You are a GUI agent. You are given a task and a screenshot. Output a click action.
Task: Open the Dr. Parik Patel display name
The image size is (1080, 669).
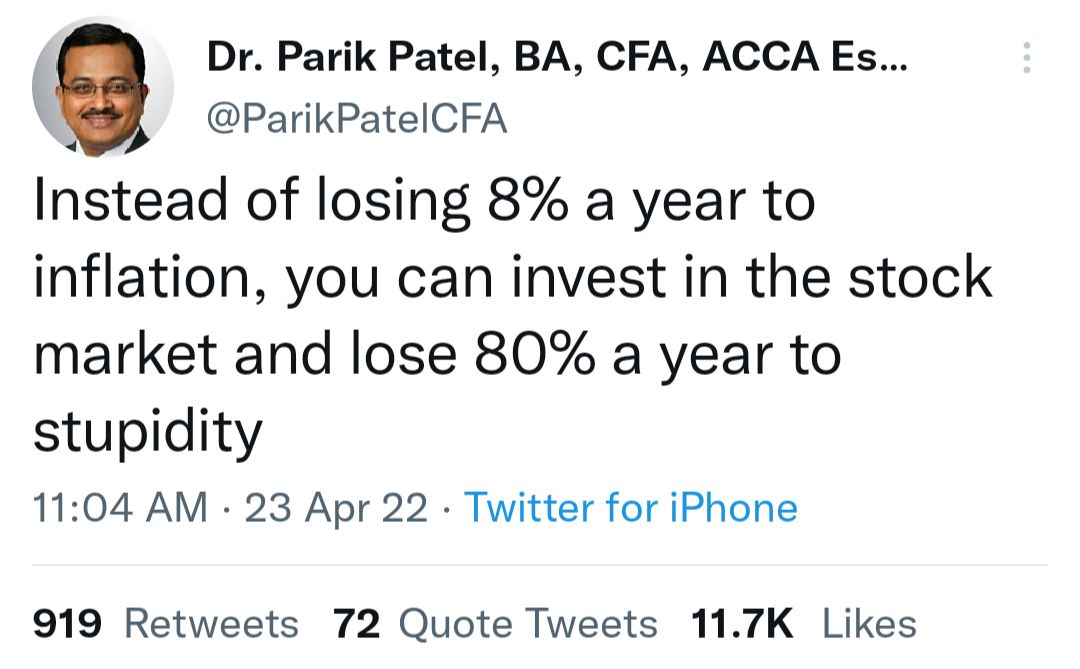tap(556, 59)
